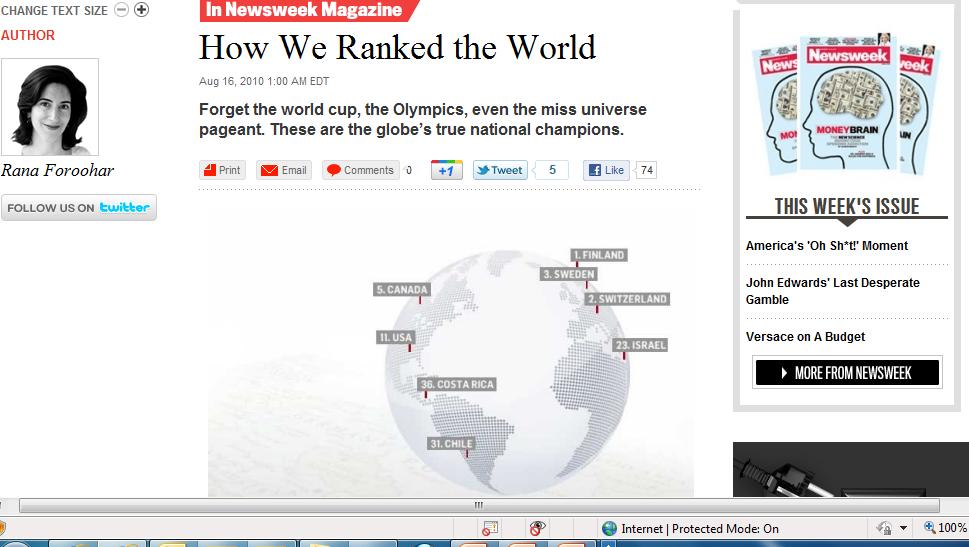Decrease text size with the minus icon

pos(122,10)
